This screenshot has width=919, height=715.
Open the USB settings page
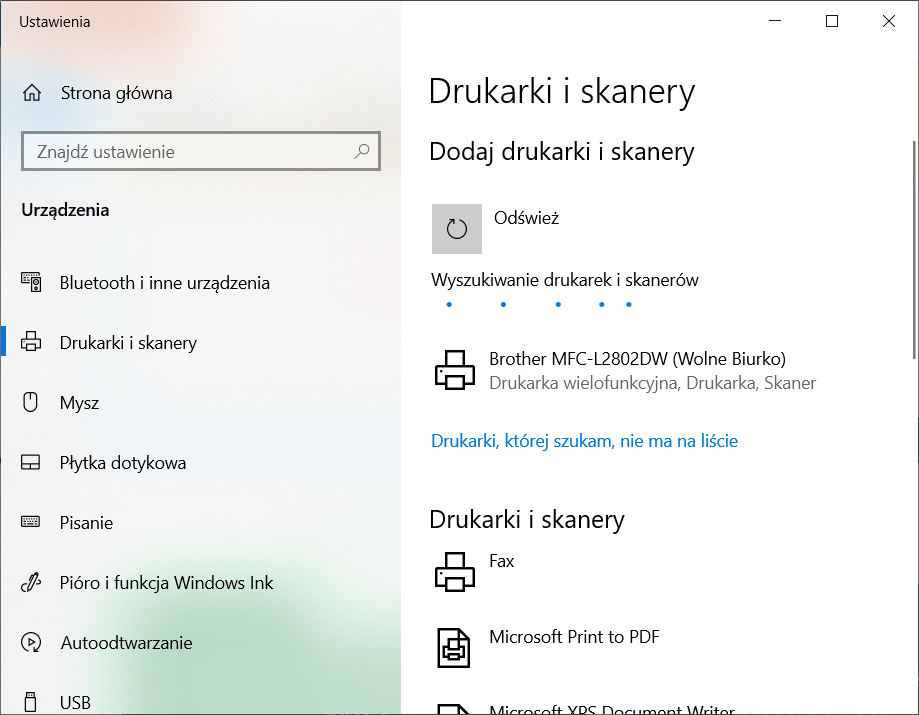pos(75,703)
